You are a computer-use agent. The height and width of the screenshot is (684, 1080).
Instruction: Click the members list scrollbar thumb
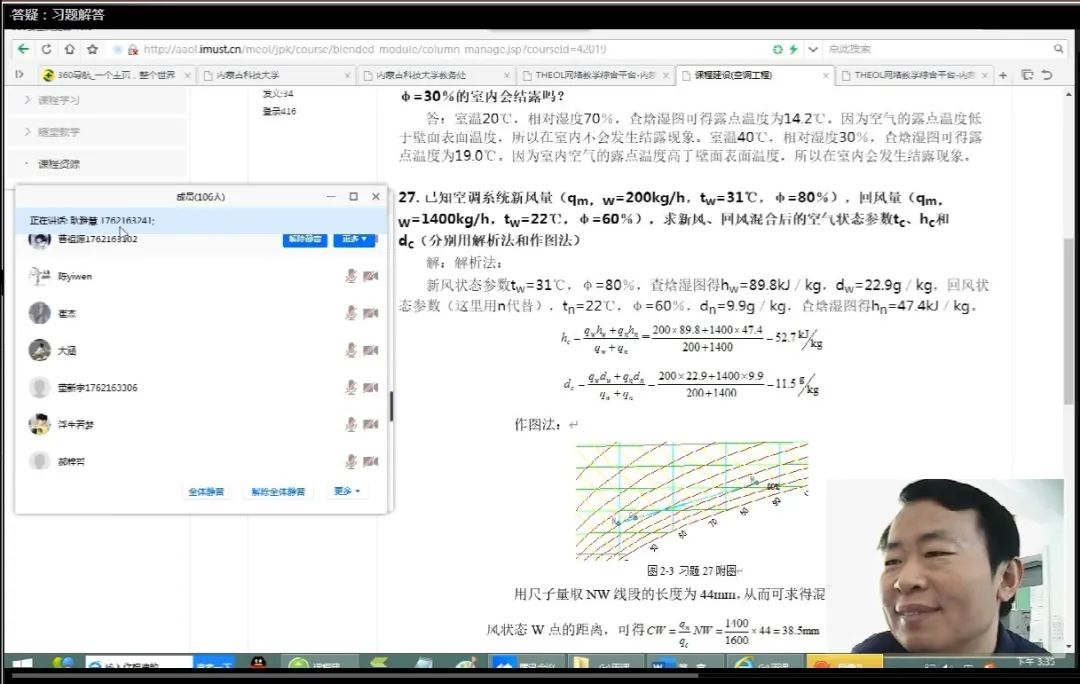pyautogui.click(x=391, y=406)
